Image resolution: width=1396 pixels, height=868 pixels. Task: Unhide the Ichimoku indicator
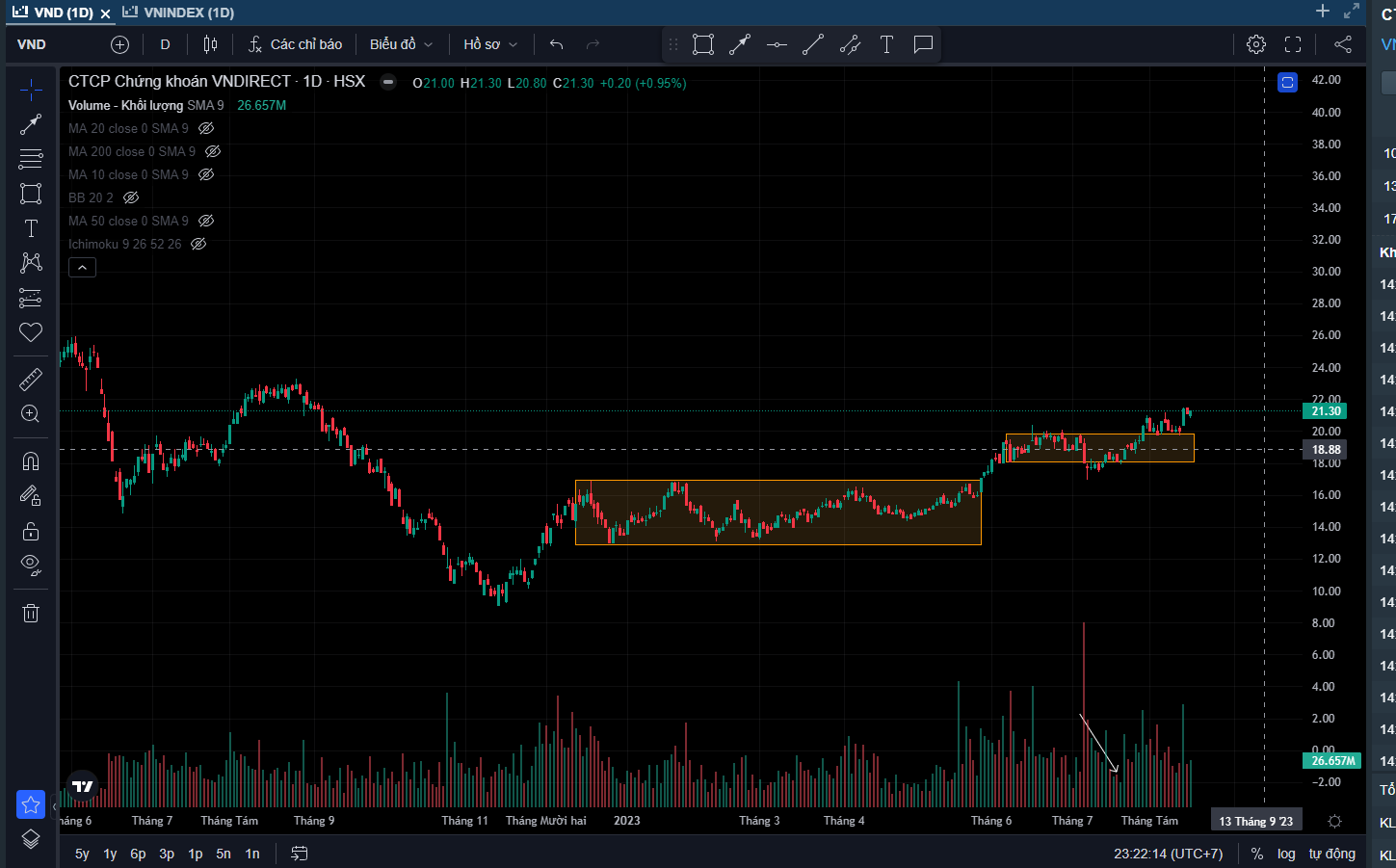198,244
